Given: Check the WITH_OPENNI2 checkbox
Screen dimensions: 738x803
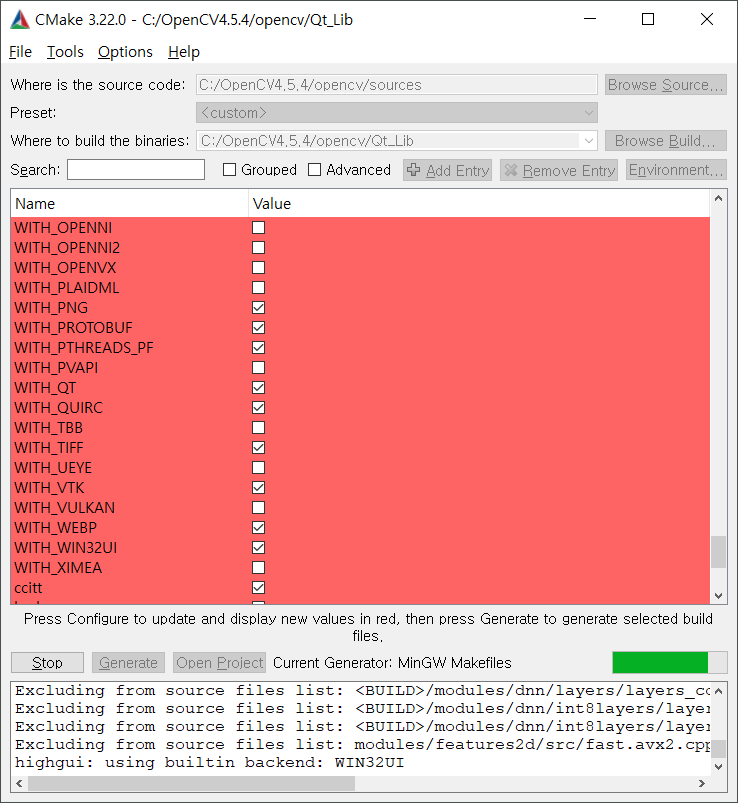Looking at the screenshot, I should 259,247.
